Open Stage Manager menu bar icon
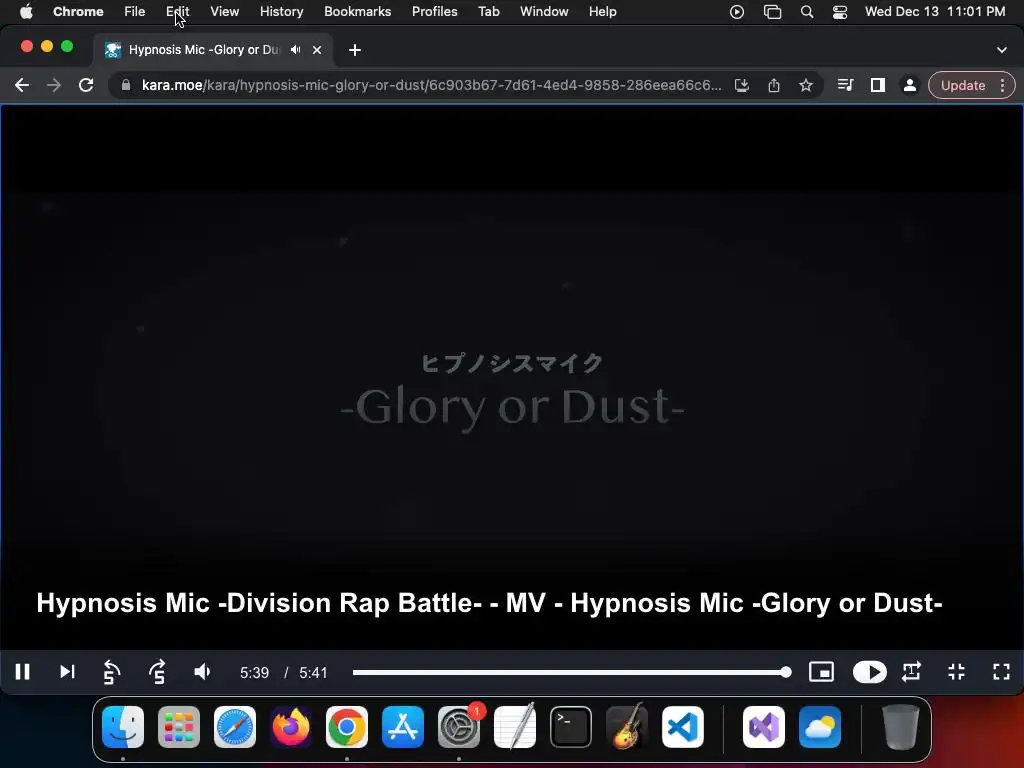This screenshot has width=1024, height=768. click(x=773, y=12)
